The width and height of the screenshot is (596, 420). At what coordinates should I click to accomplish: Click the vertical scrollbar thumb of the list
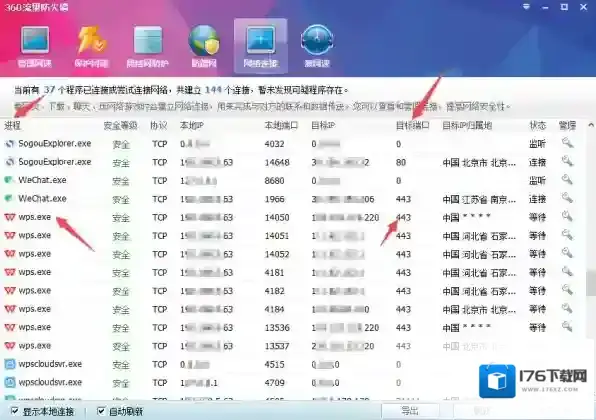[591, 283]
